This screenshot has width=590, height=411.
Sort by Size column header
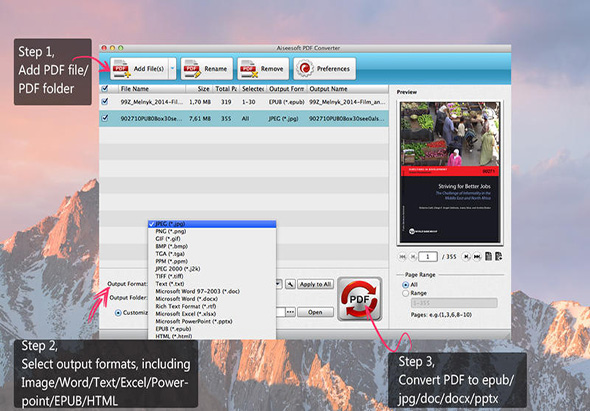coord(199,89)
